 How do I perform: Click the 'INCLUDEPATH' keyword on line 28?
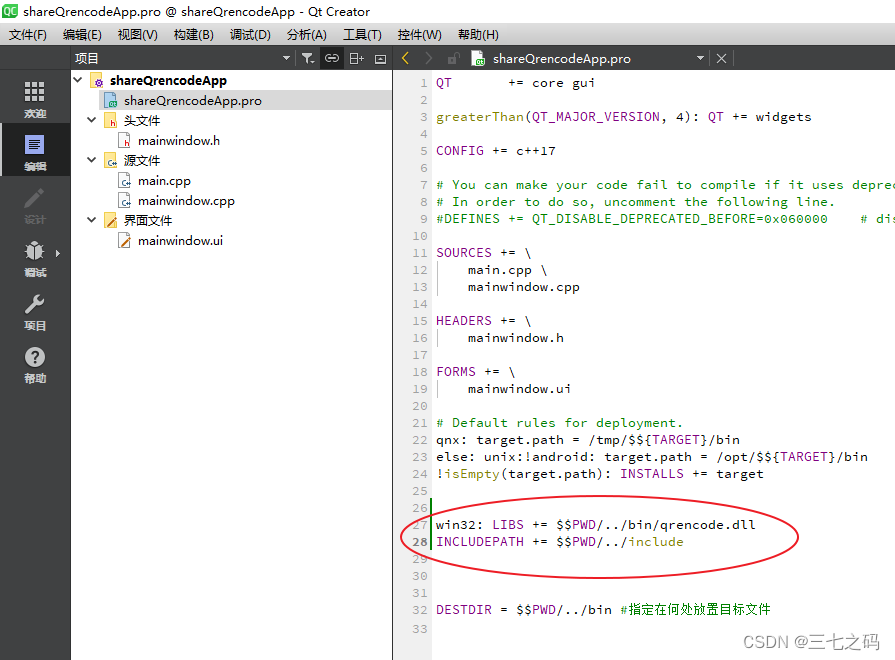479,542
